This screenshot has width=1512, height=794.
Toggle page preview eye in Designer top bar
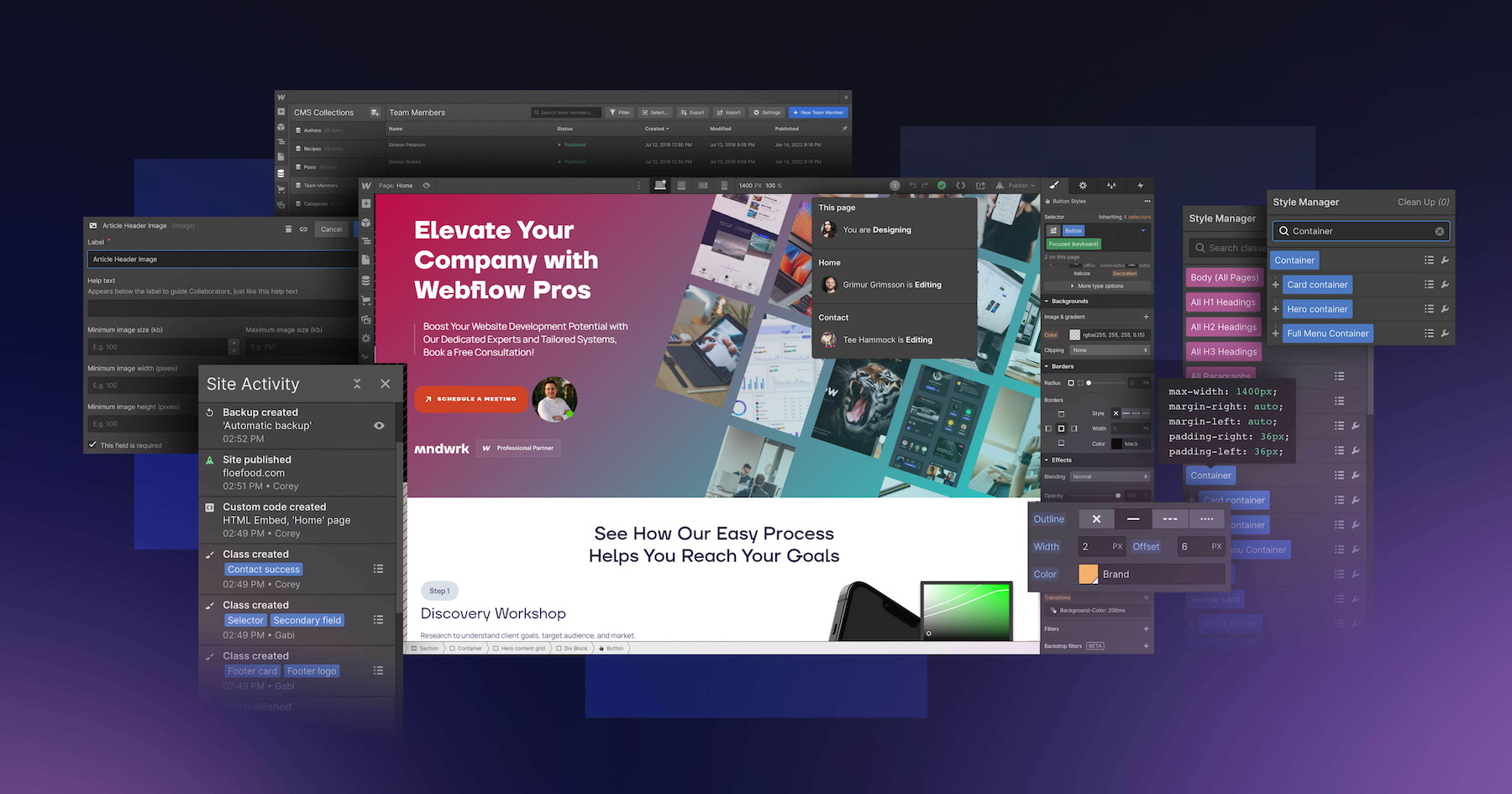426,186
